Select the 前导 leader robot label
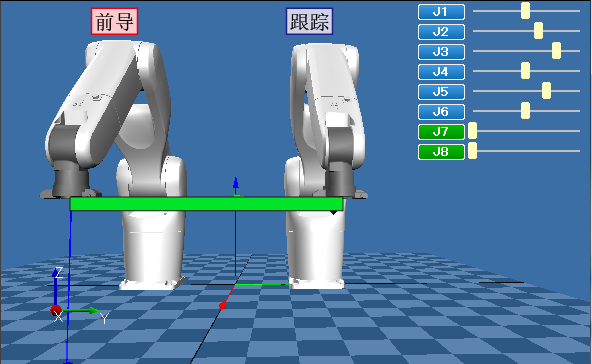 (x=114, y=22)
